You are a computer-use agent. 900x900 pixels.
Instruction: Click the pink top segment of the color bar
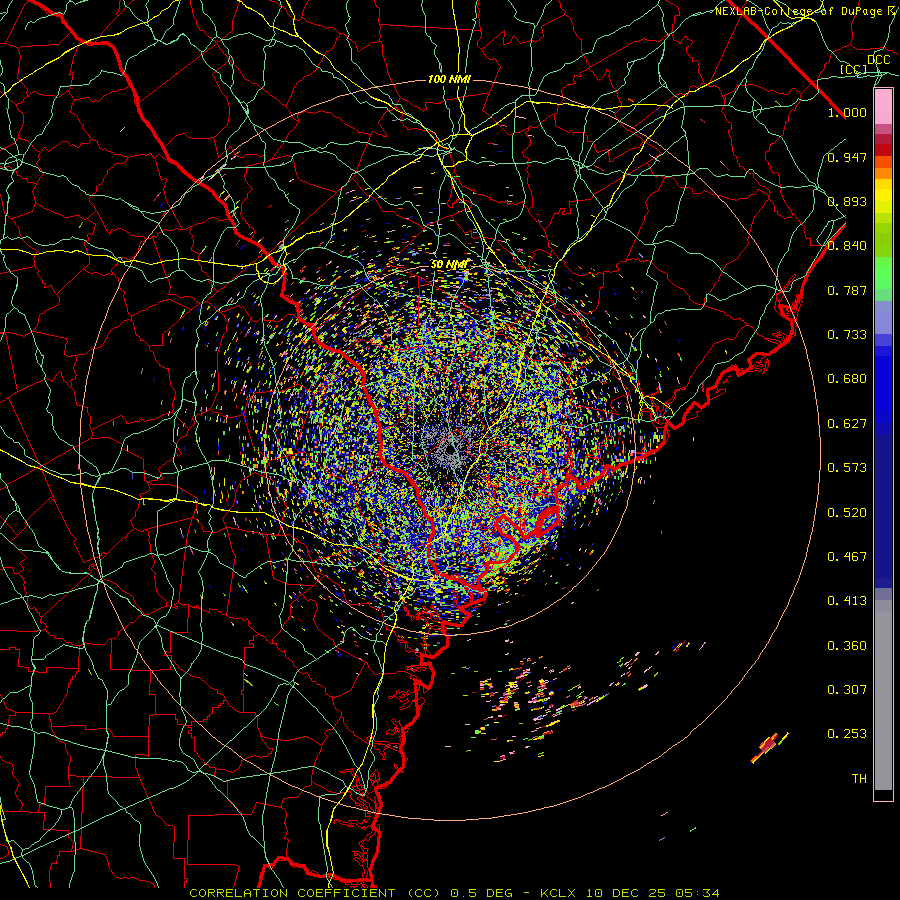click(x=883, y=106)
